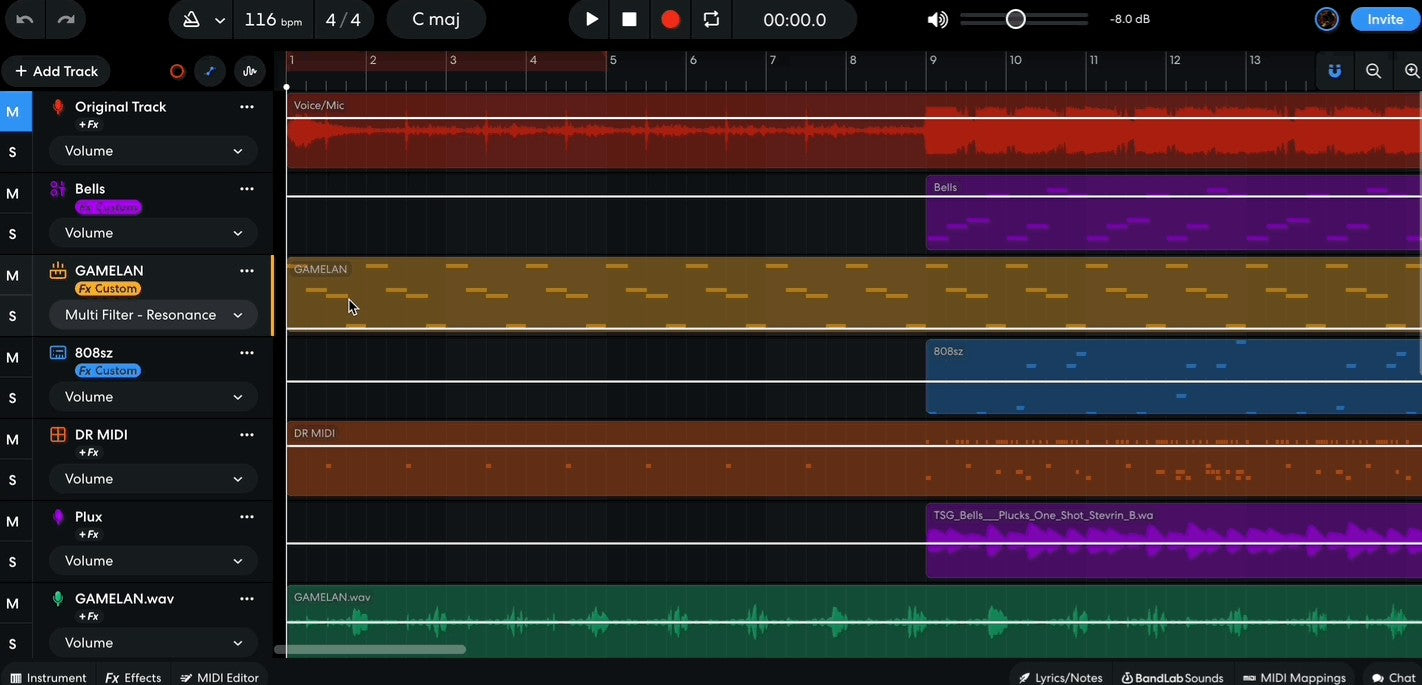Toggle the snap magnet icon above the timeline

point(1335,70)
